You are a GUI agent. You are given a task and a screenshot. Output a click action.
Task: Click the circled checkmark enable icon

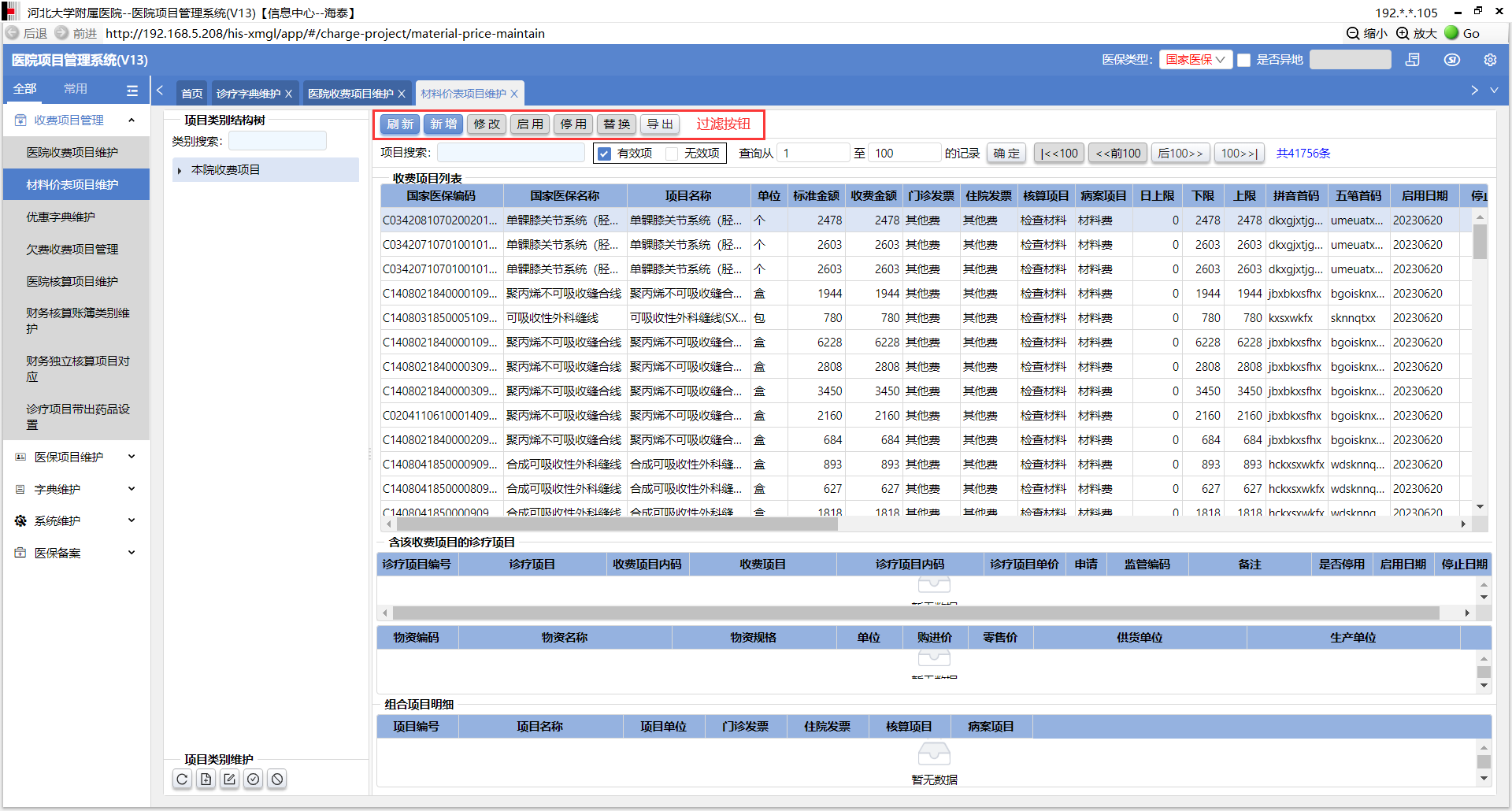(253, 779)
